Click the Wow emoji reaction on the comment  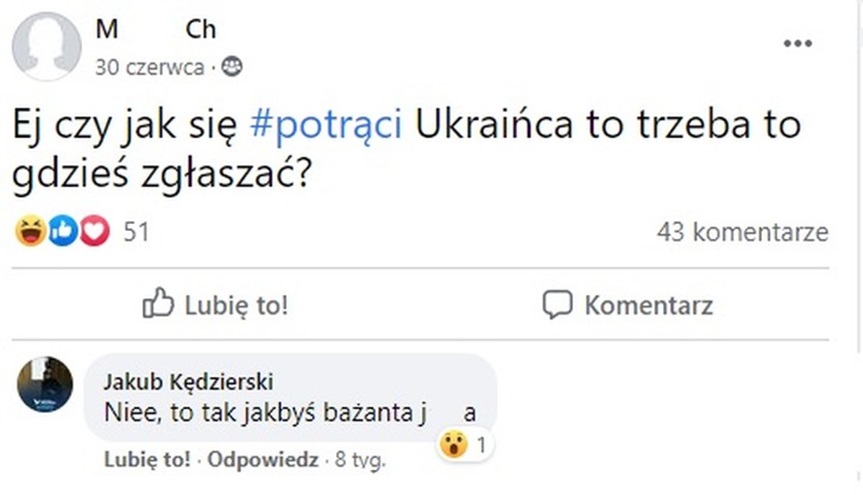454,445
